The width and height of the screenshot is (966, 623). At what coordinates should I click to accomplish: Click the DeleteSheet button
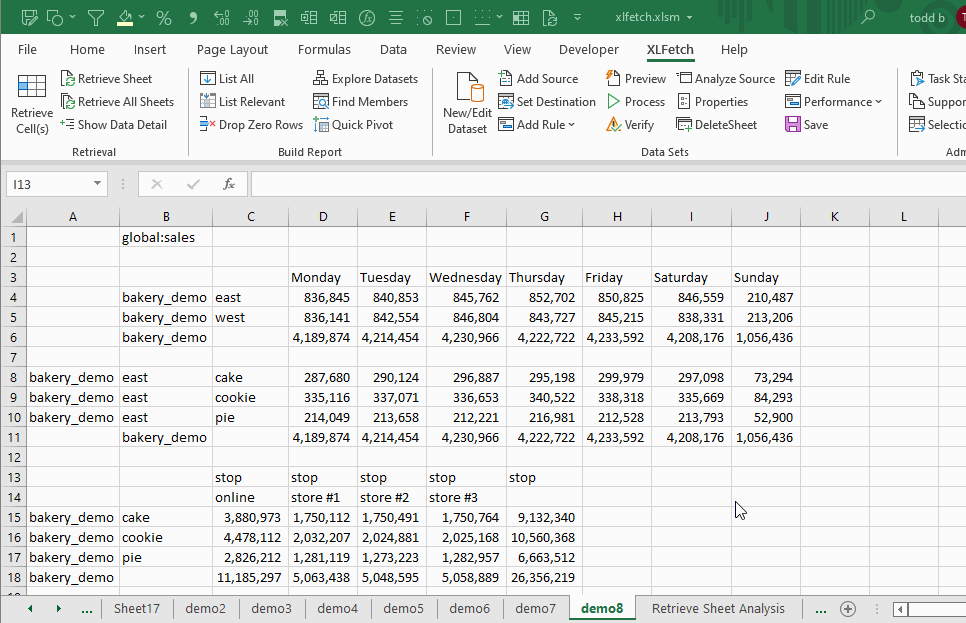coord(716,124)
